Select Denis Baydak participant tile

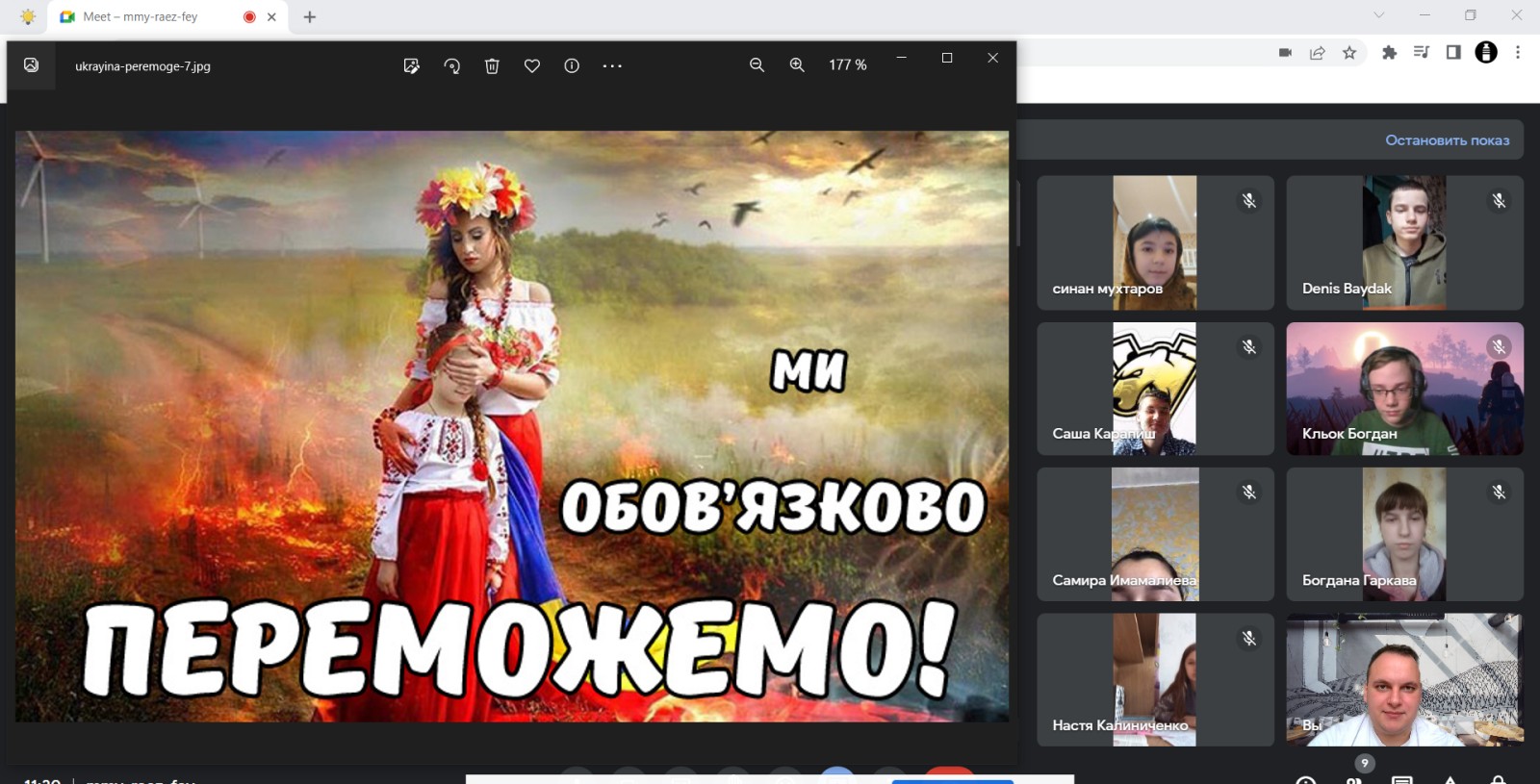pos(1404,242)
